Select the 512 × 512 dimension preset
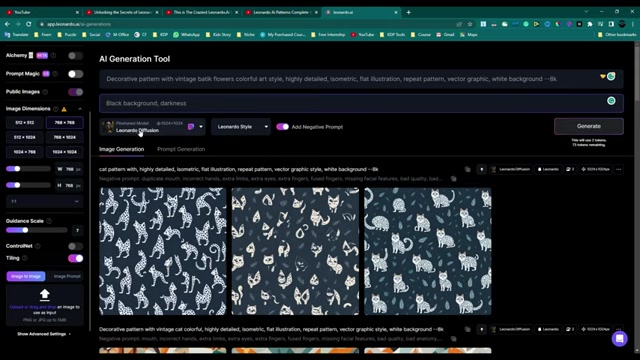 pyautogui.click(x=24, y=122)
